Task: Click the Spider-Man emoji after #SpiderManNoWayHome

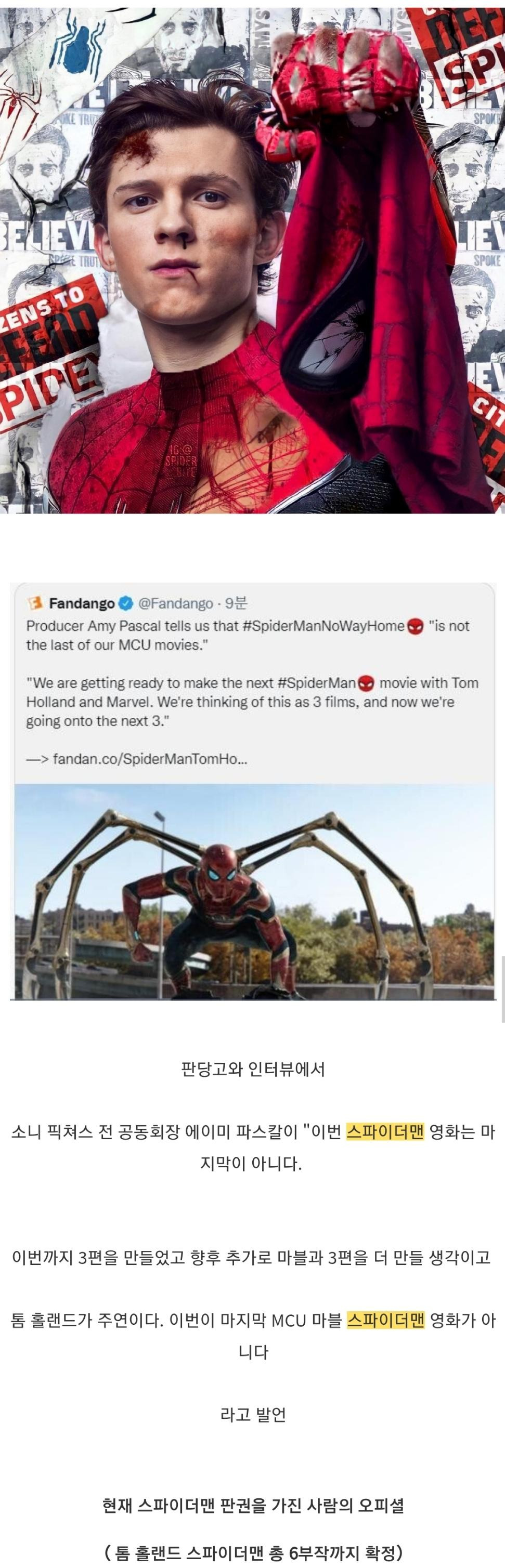Action: pyautogui.click(x=415, y=626)
